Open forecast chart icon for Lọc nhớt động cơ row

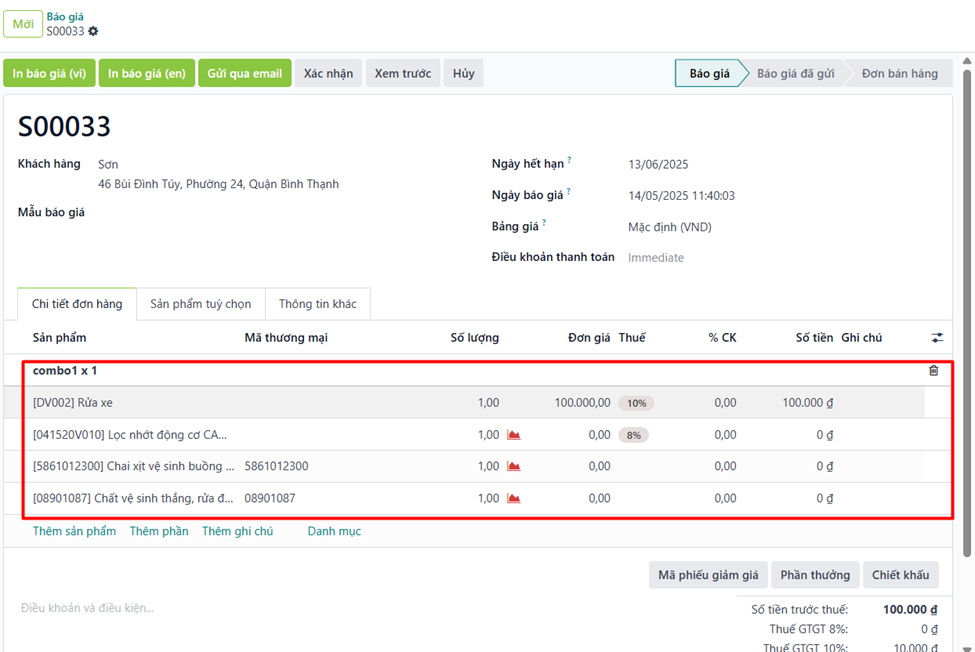[x=514, y=434]
